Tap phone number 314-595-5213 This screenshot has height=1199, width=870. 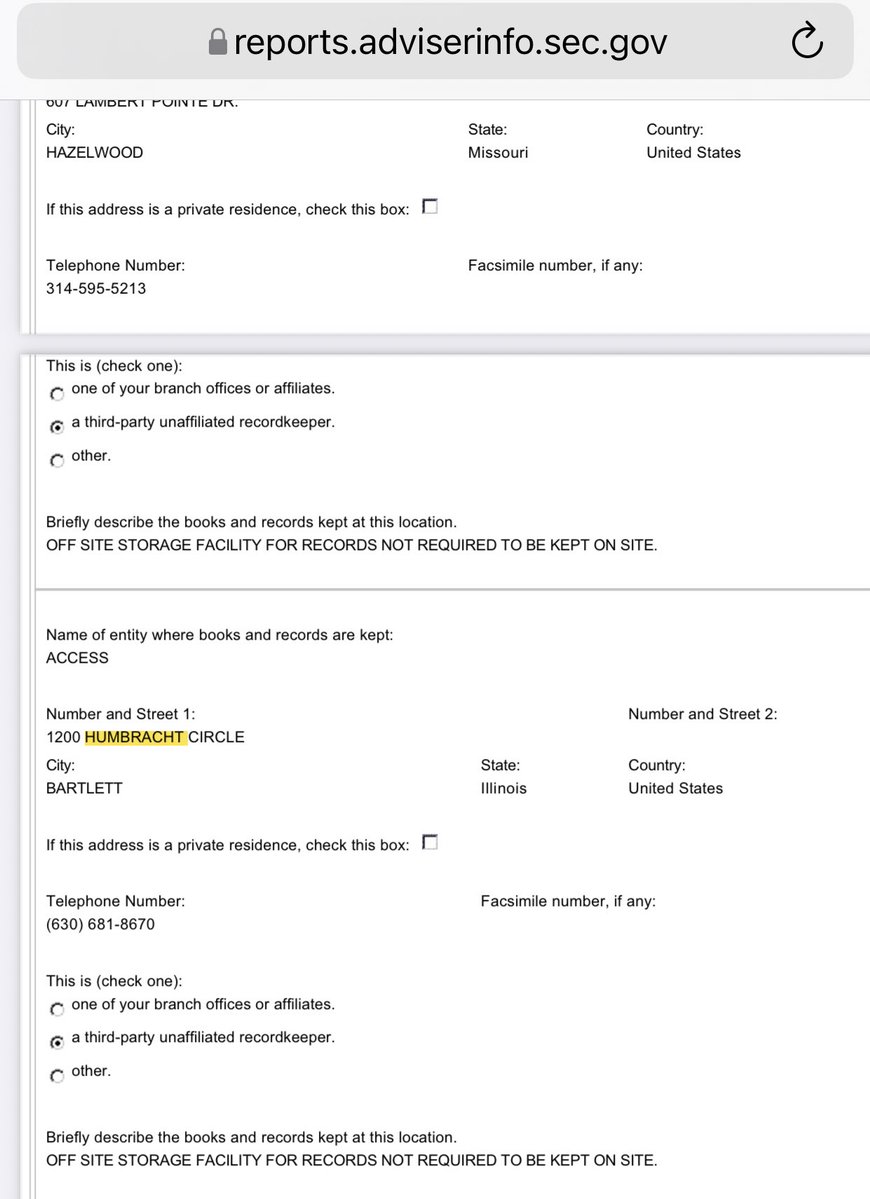tap(96, 288)
